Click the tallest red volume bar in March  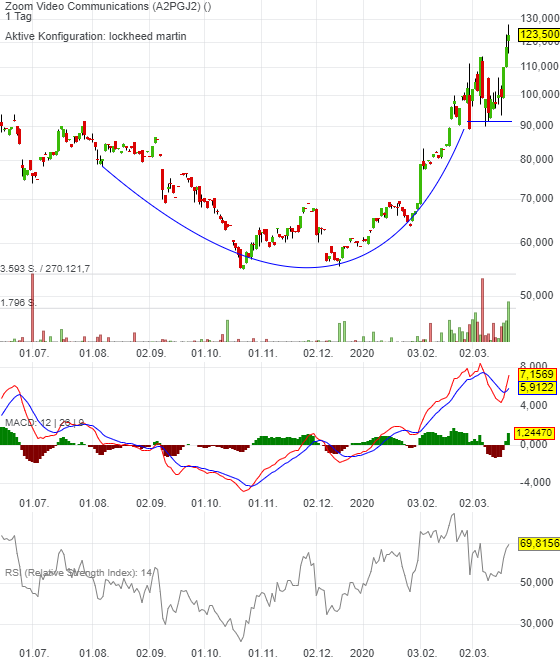click(x=483, y=310)
